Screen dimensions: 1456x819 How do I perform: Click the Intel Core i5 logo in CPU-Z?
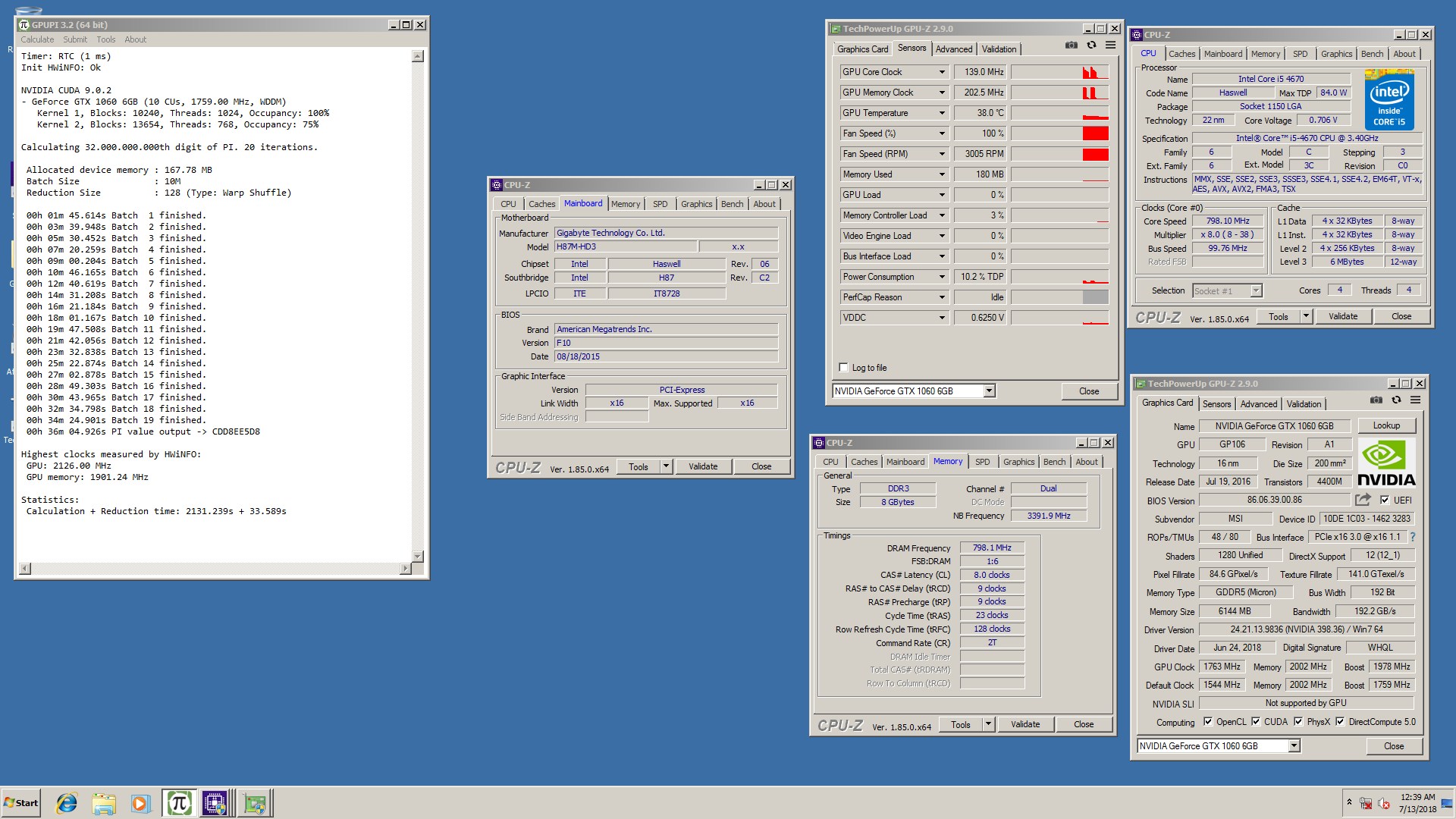point(1389,99)
